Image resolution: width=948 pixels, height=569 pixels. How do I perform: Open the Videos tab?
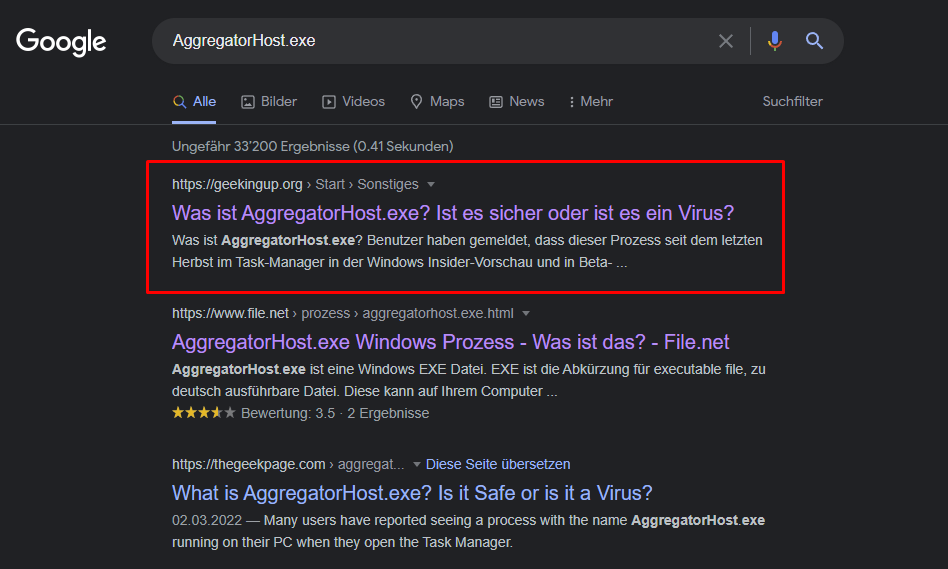tap(354, 102)
